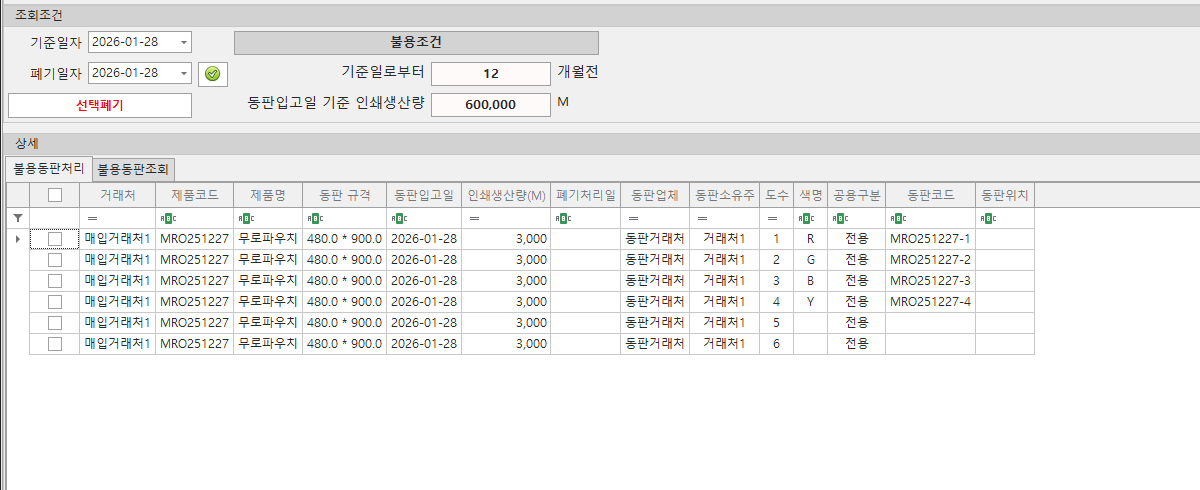This screenshot has width=1200, height=490.
Task: Click the 색명 cell showing Y
Action: 810,302
